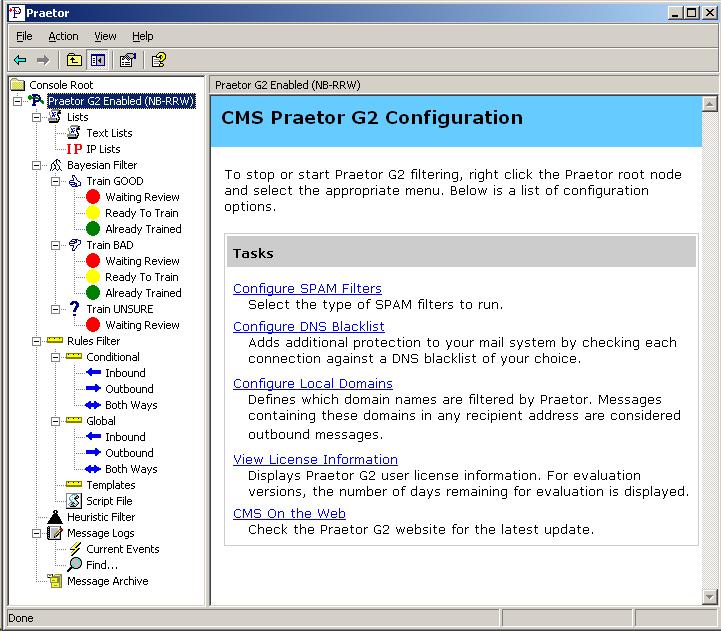
Task: Click Both Ways arrow icon under Conditional
Action: click(93, 405)
